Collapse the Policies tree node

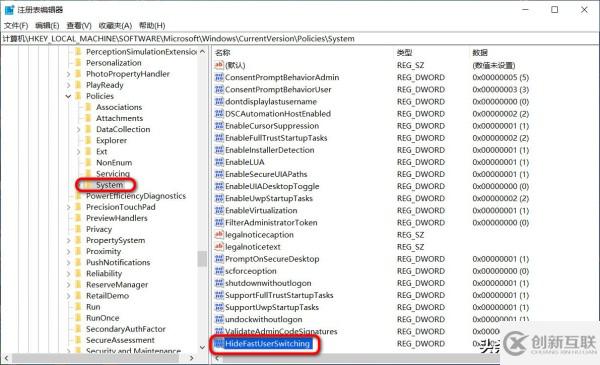(x=68, y=96)
